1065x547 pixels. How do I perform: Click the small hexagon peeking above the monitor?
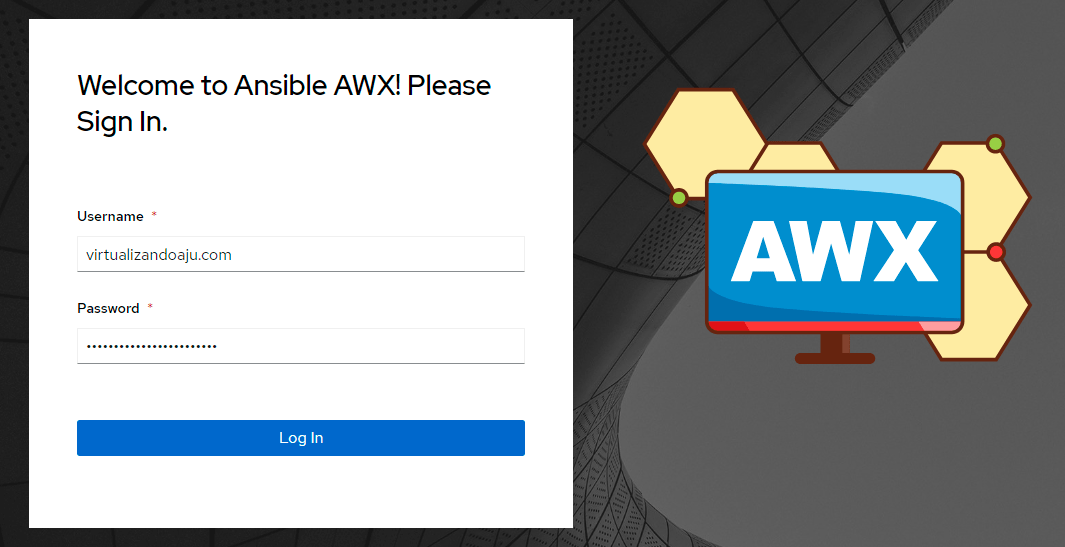[793, 158]
